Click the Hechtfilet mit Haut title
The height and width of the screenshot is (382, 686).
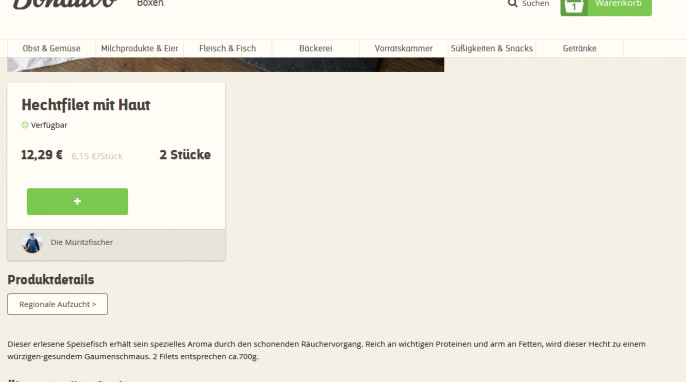tap(86, 105)
